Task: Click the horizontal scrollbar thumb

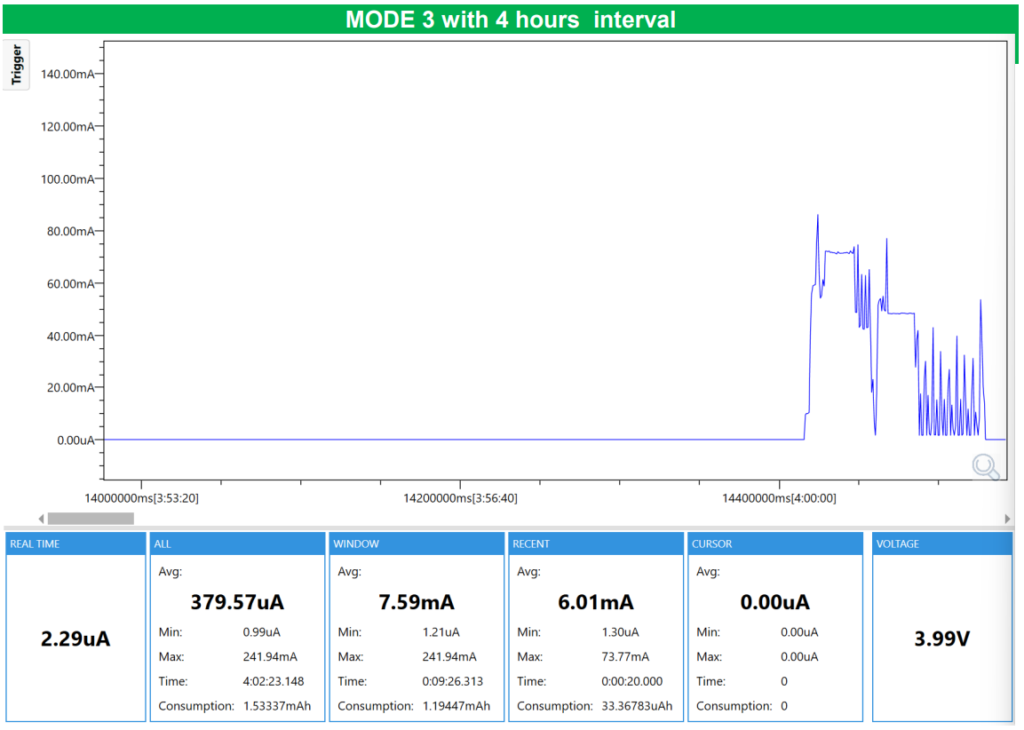Action: (x=91, y=518)
